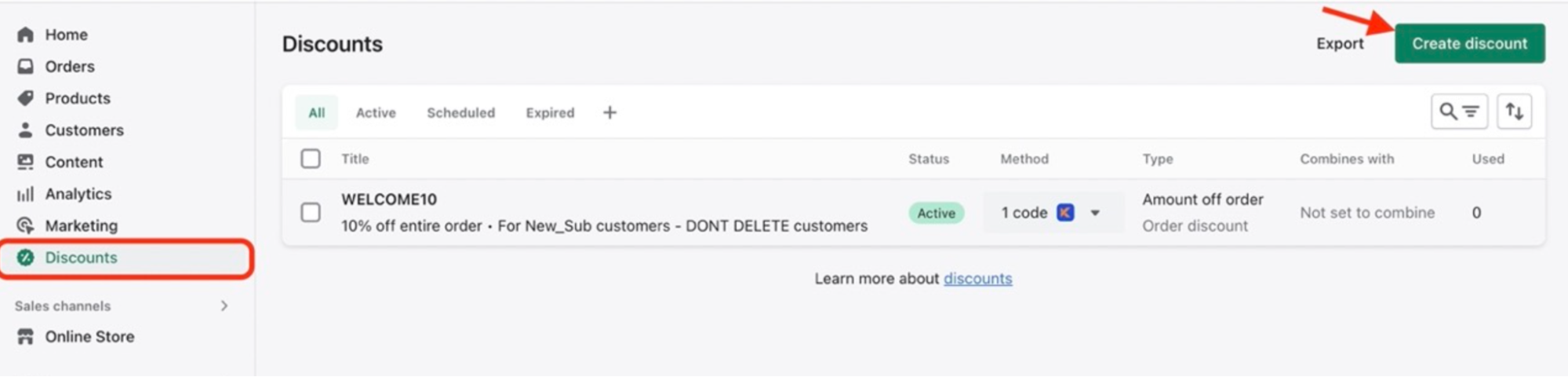The height and width of the screenshot is (377, 1568).
Task: Switch to the Active tab
Action: [x=376, y=112]
